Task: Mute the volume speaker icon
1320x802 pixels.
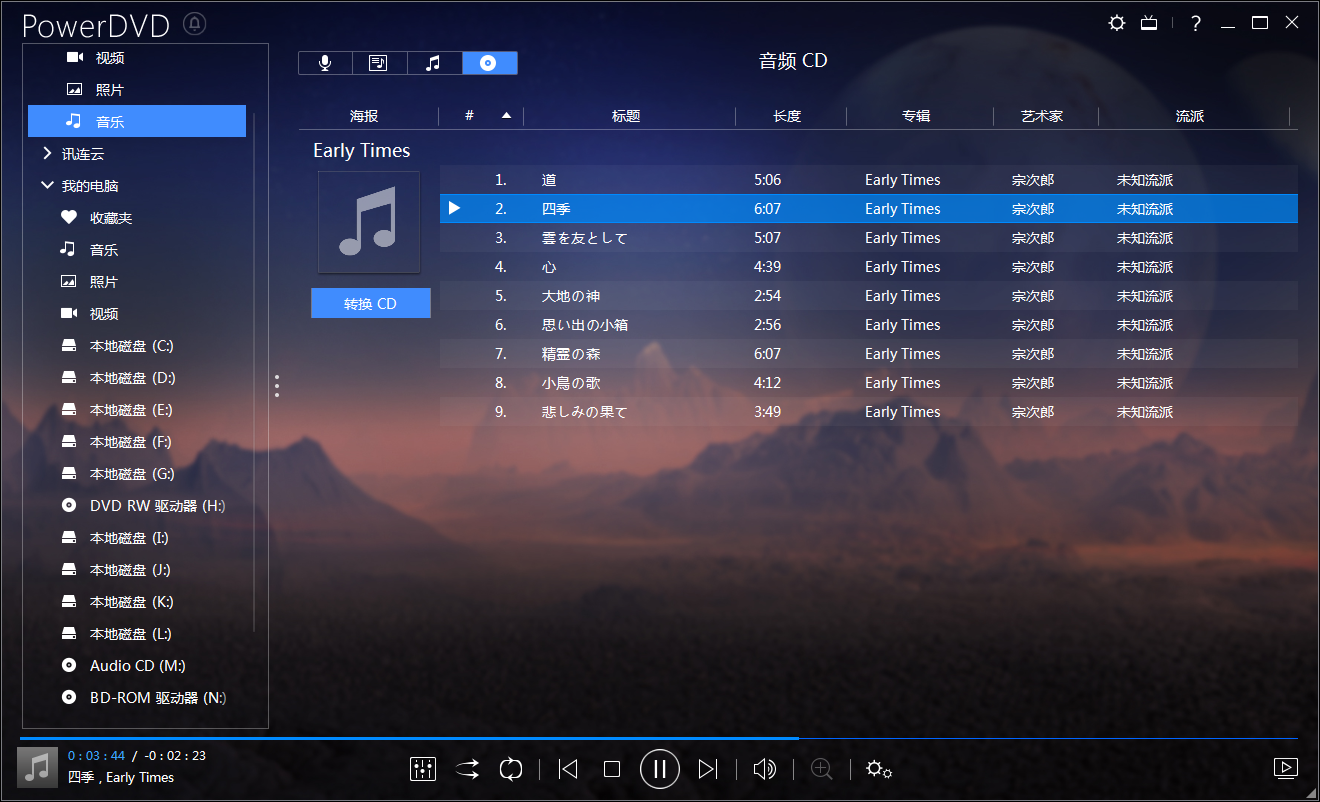Action: pyautogui.click(x=765, y=769)
